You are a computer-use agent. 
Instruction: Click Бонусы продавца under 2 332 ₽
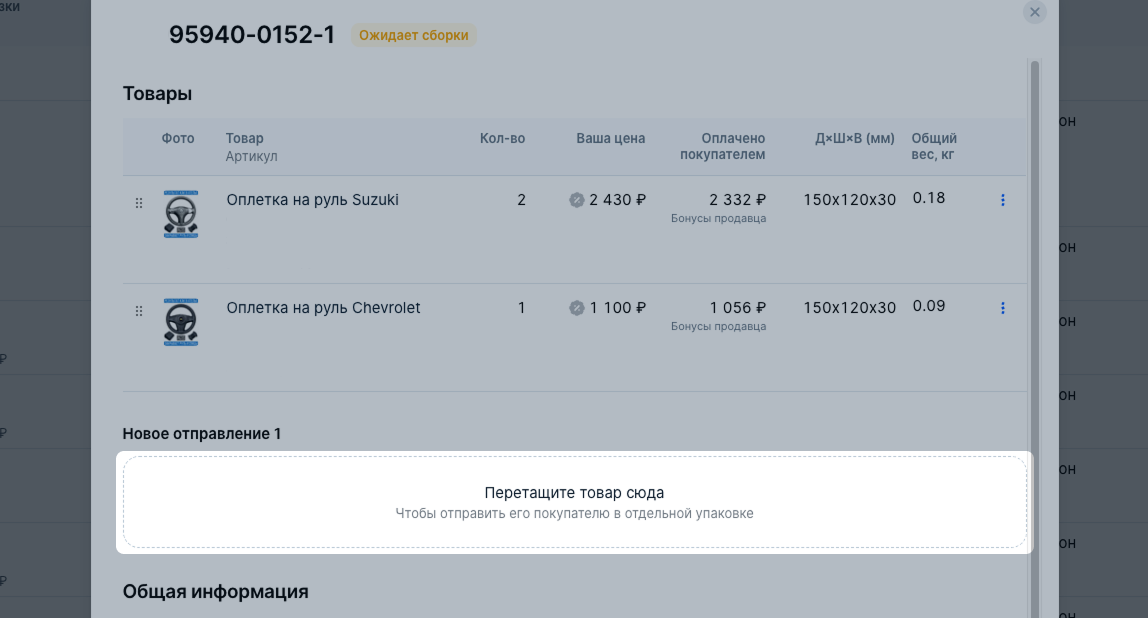click(718, 219)
